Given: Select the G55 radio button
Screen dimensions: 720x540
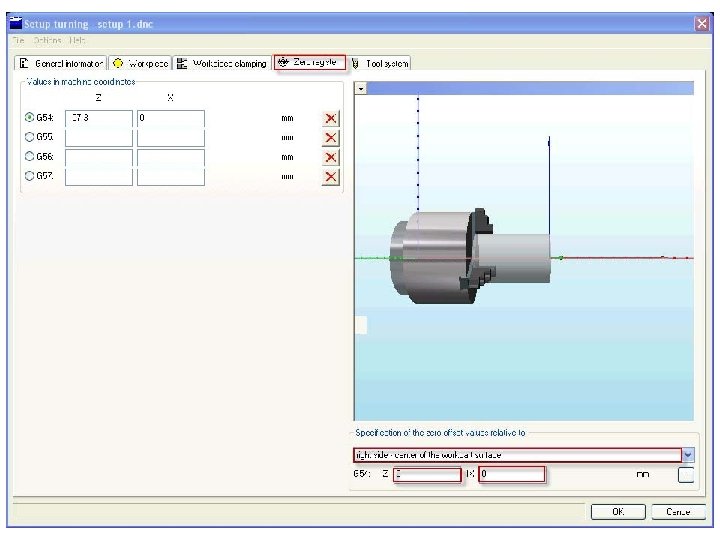Looking at the screenshot, I should click(x=29, y=137).
